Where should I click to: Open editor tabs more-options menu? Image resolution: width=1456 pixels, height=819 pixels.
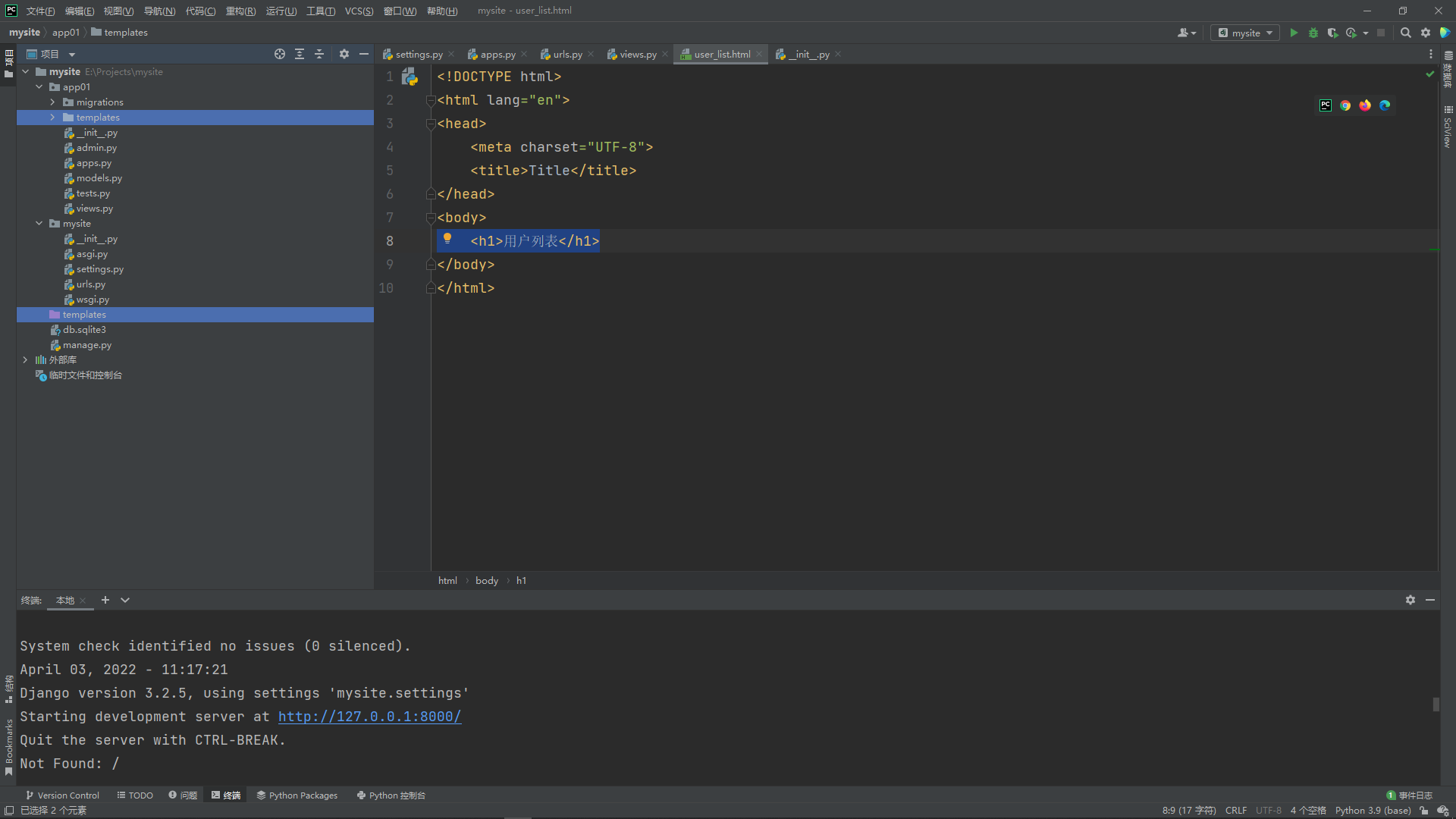1431,54
